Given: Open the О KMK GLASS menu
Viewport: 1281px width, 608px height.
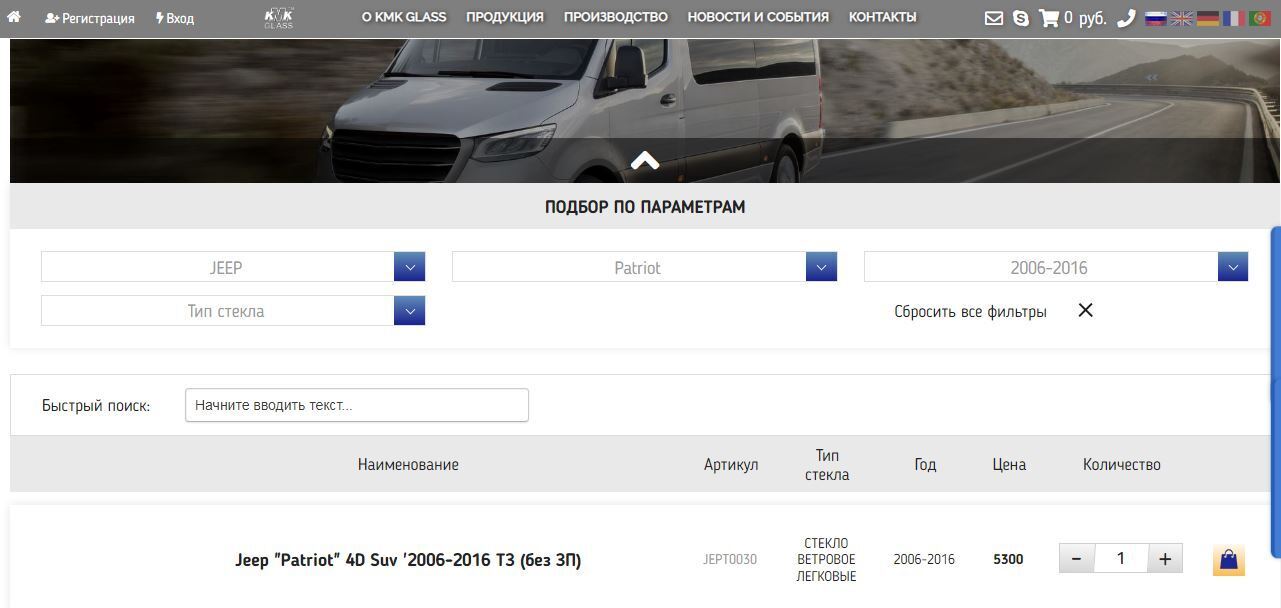Looking at the screenshot, I should [404, 17].
